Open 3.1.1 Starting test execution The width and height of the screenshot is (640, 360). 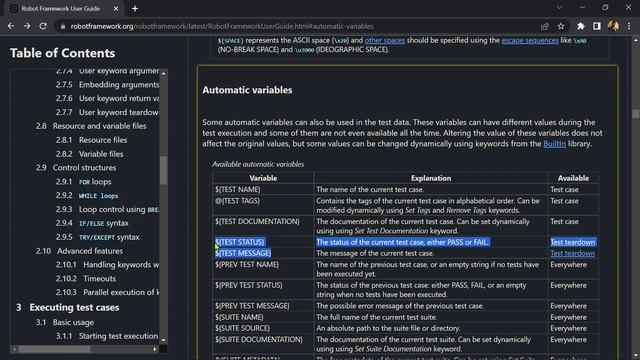pyautogui.click(x=107, y=336)
